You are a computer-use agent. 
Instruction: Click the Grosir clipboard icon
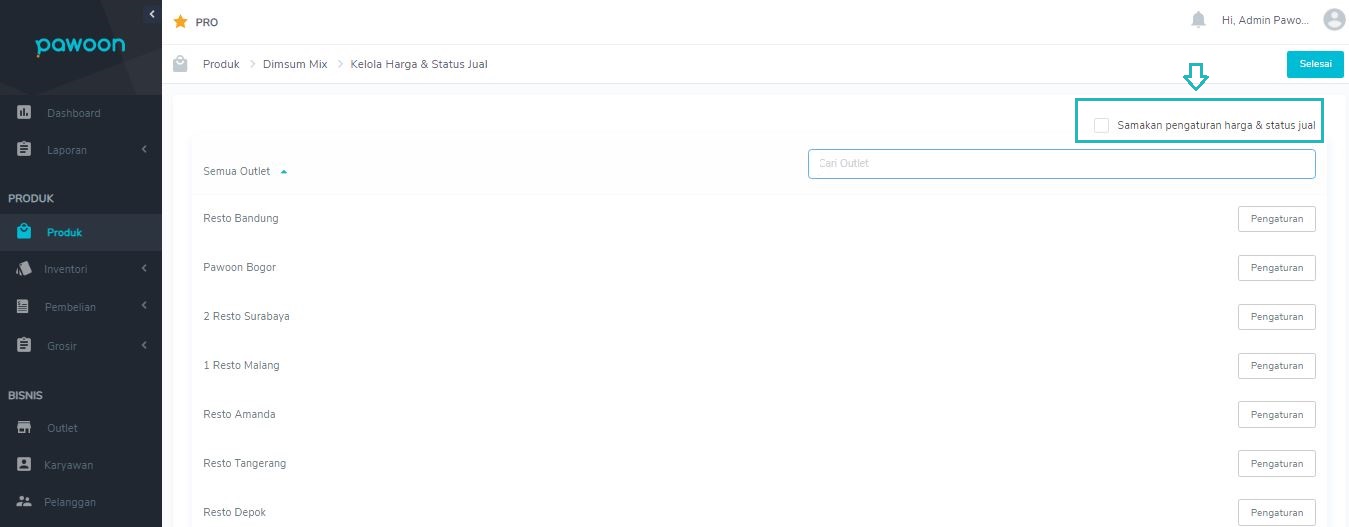[x=25, y=346]
